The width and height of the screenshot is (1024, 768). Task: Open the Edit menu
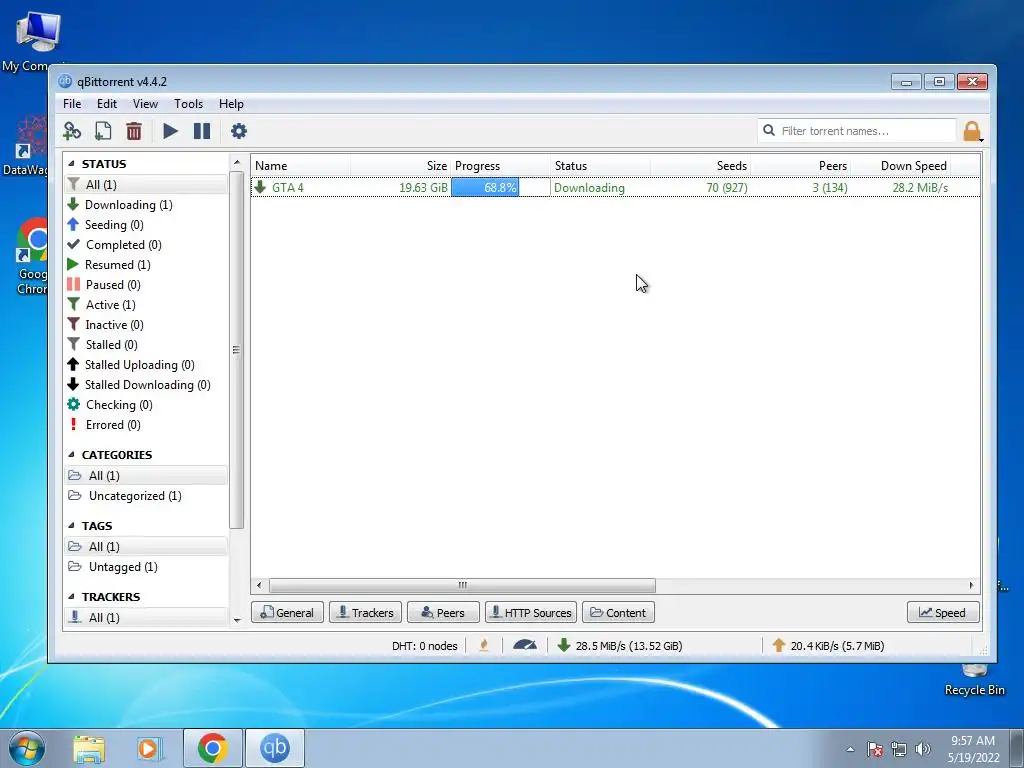point(106,104)
